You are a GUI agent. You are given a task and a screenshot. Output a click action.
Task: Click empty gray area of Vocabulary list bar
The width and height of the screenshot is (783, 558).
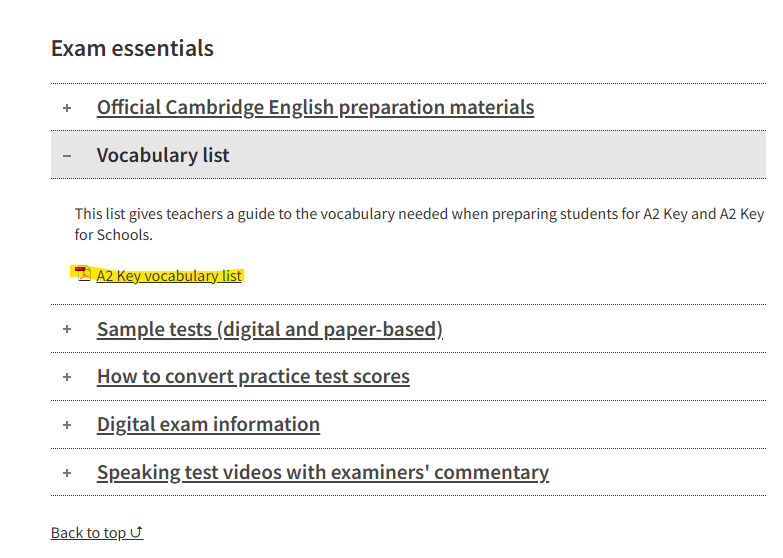500,156
